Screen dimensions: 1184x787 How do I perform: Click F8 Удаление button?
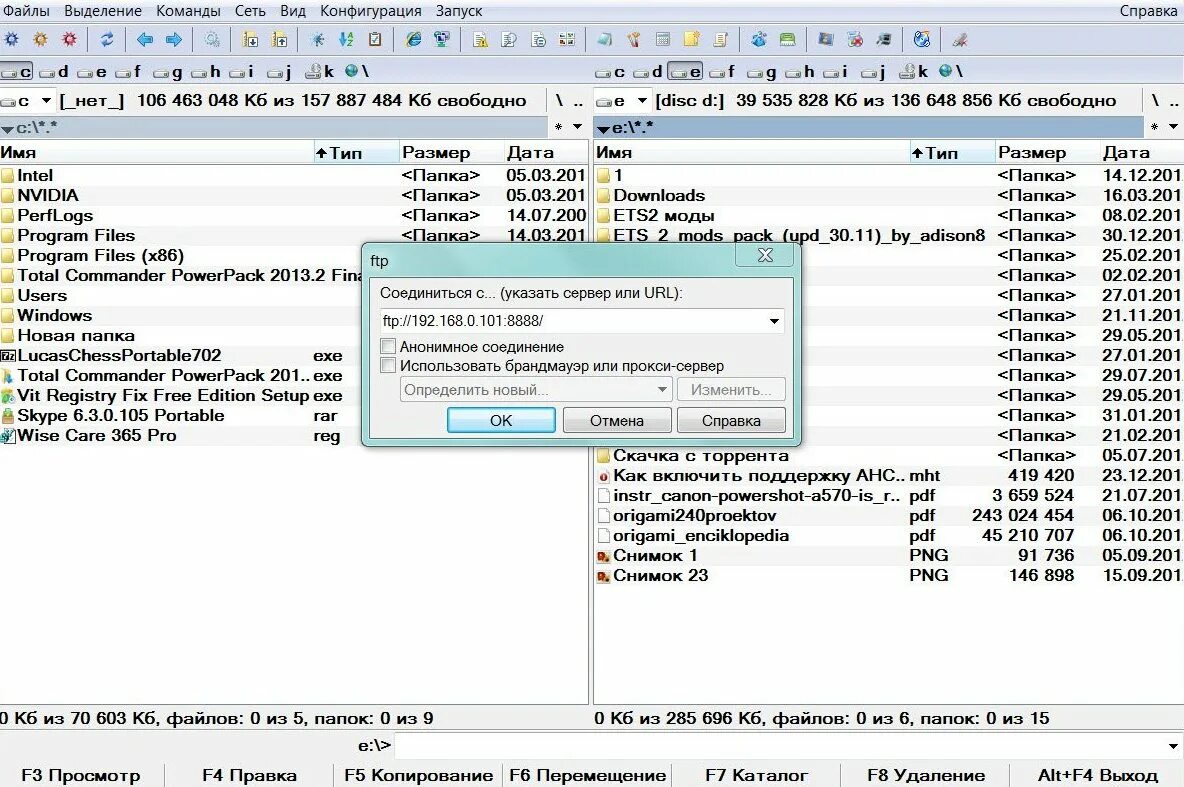click(926, 776)
